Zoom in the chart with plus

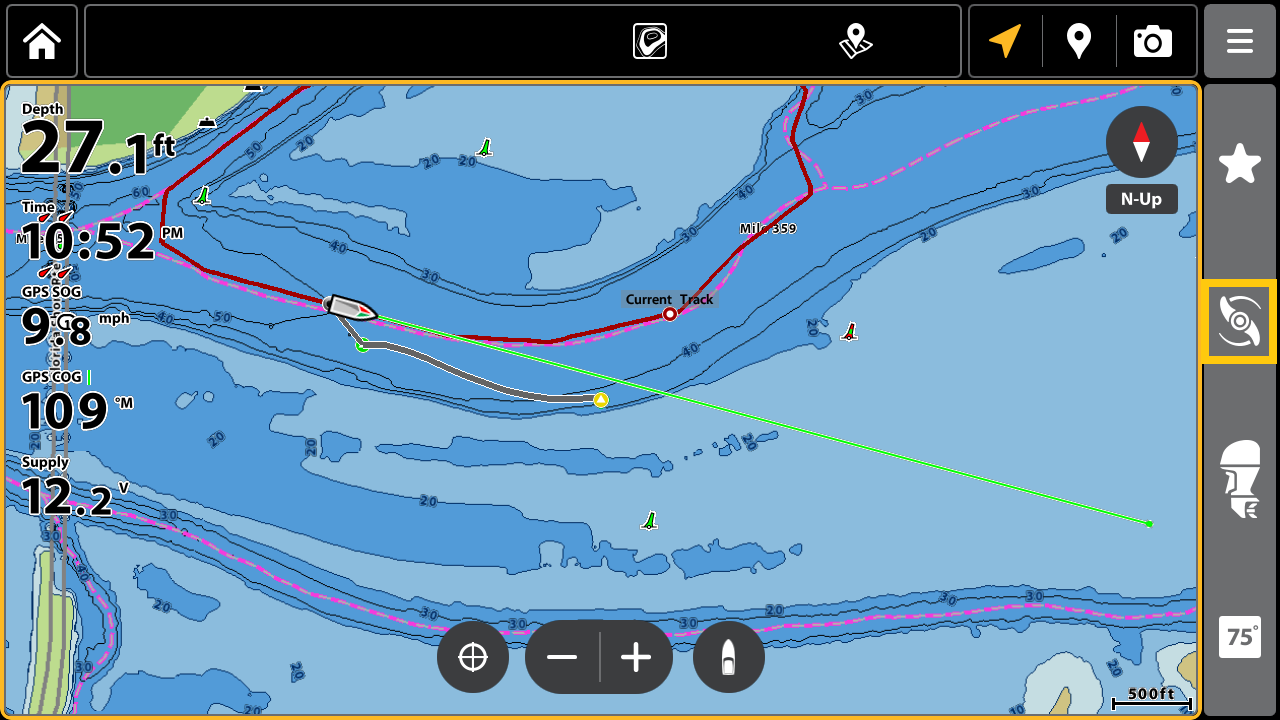[636, 657]
